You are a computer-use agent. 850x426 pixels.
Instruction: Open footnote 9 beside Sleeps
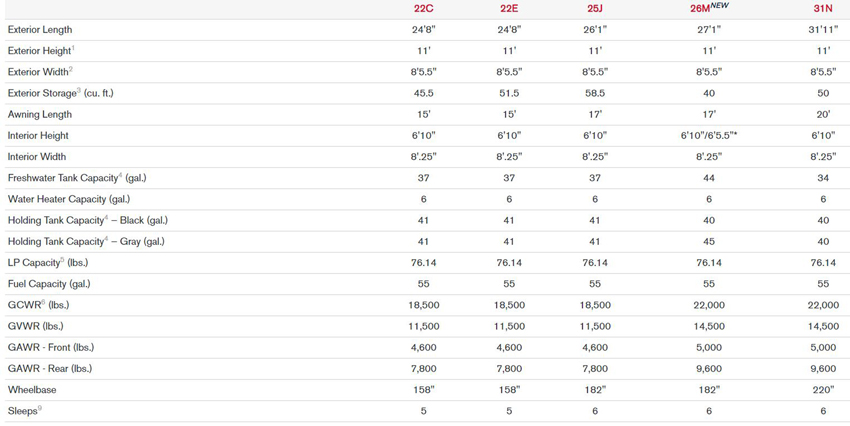[x=40, y=408]
